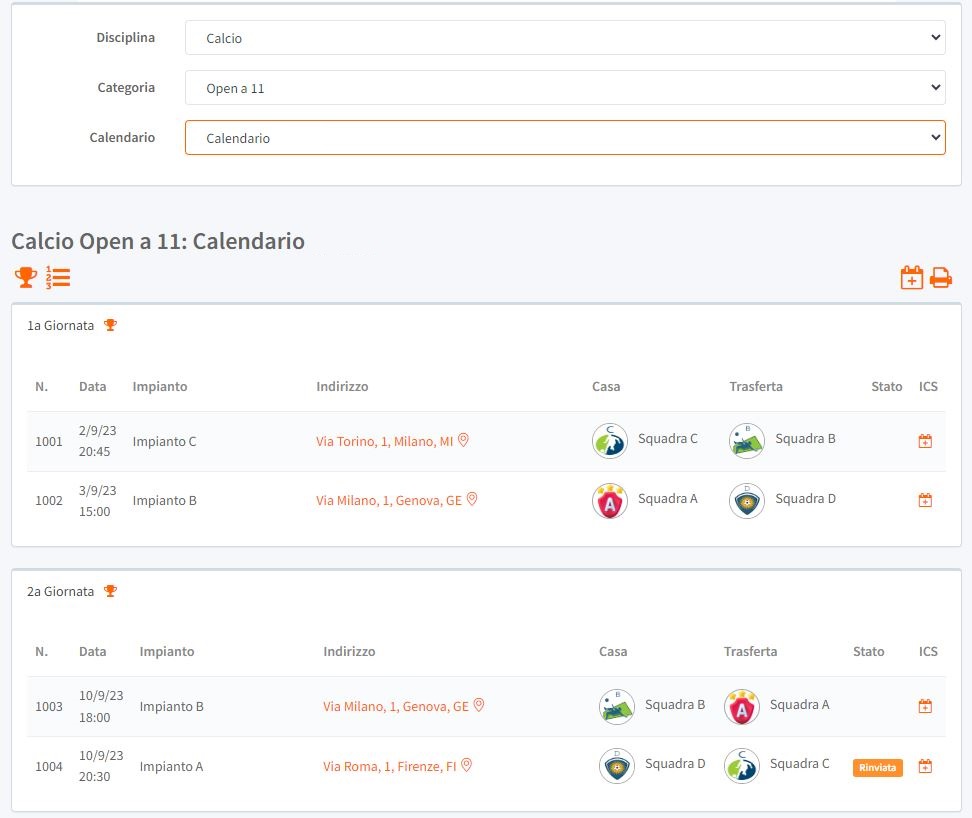Expand the Categoria dropdown showing Open a 11

(565, 88)
